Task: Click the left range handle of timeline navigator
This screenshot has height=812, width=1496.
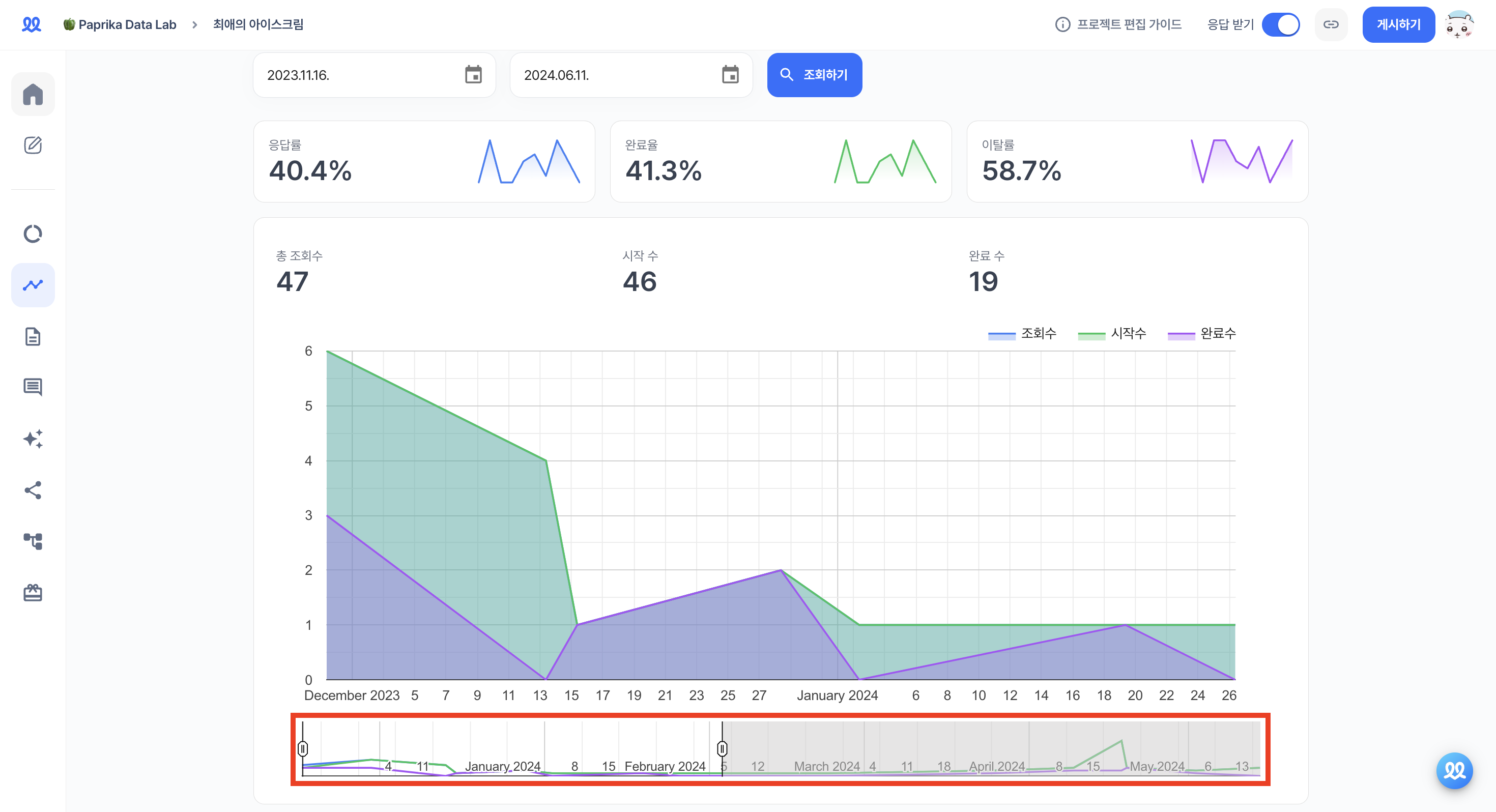Action: click(303, 749)
